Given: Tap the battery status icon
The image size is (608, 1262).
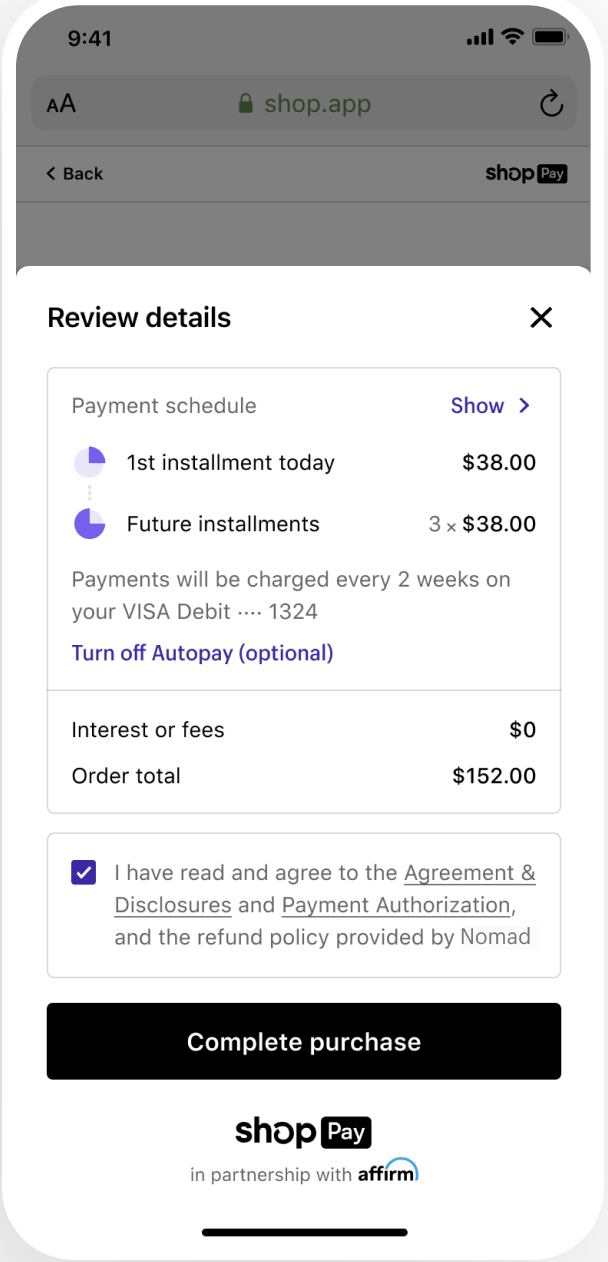Looking at the screenshot, I should coord(551,38).
